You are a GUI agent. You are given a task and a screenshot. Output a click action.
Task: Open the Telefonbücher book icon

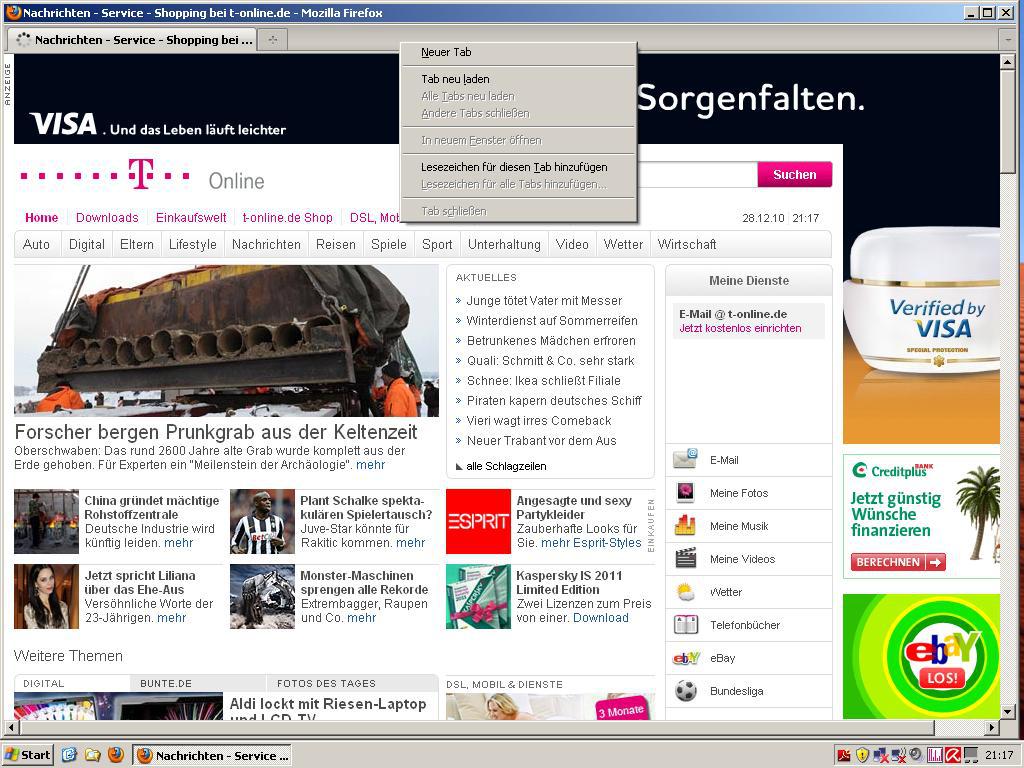point(685,625)
